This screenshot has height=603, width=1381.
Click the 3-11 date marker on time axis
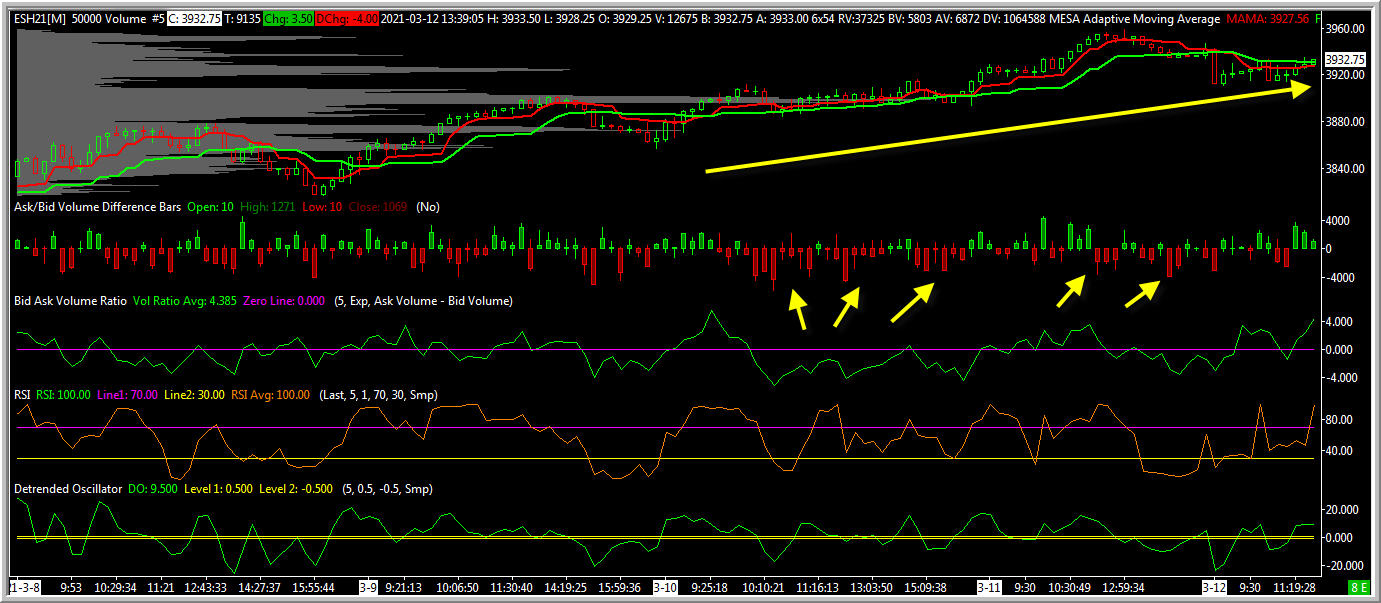pyautogui.click(x=989, y=587)
